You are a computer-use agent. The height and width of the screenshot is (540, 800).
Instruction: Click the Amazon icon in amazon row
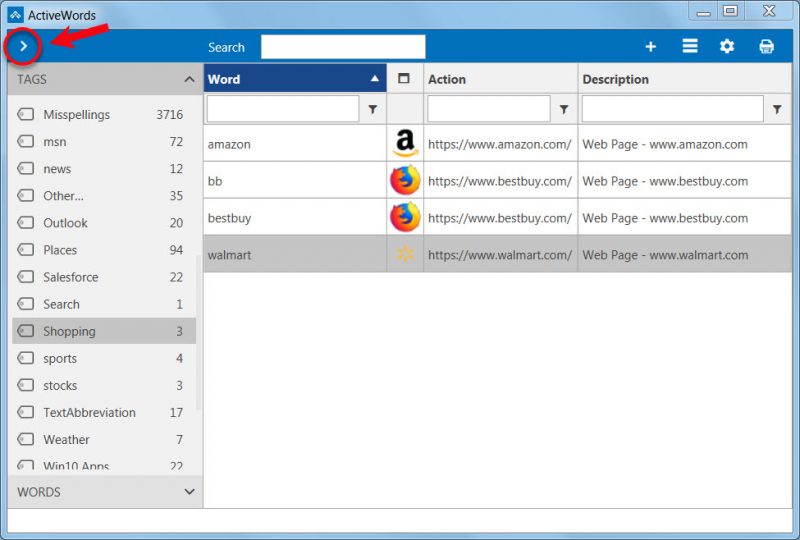click(x=405, y=143)
